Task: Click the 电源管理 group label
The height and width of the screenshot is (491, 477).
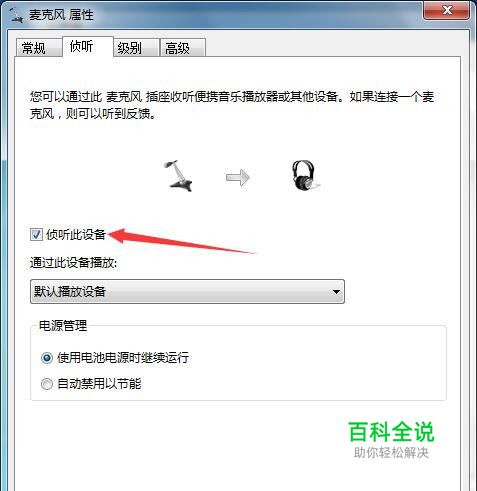Action: 63,325
